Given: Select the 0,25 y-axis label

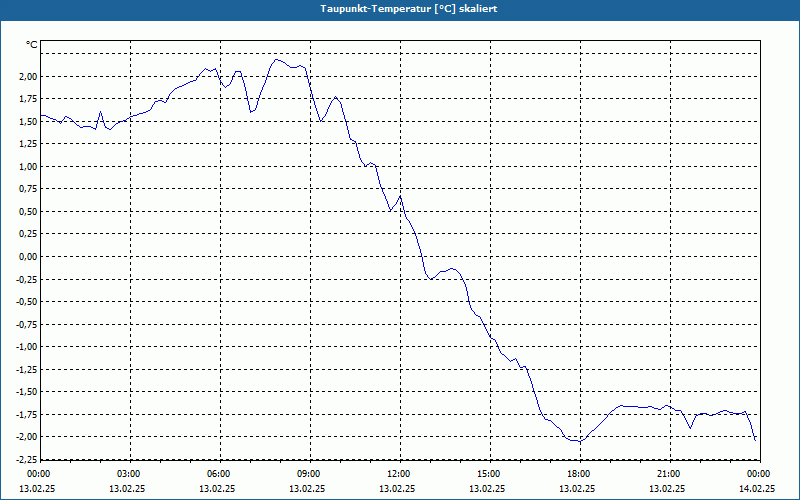Looking at the screenshot, I should pos(29,234).
